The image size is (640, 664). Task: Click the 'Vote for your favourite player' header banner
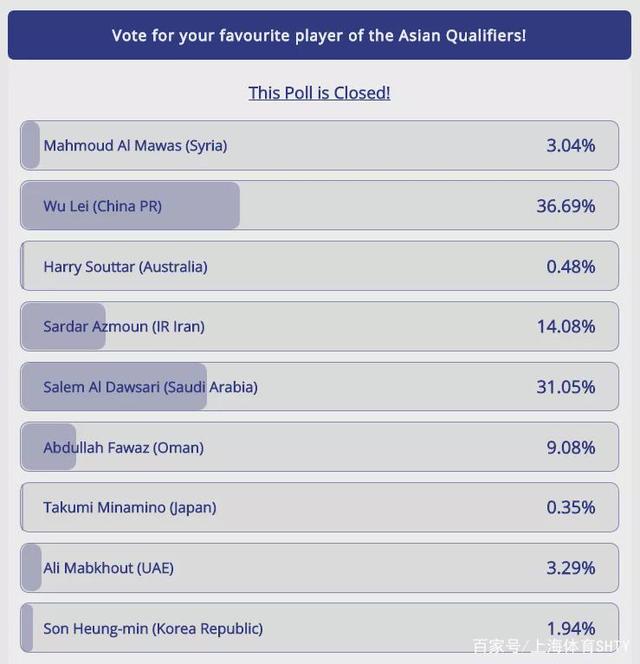pos(319,36)
